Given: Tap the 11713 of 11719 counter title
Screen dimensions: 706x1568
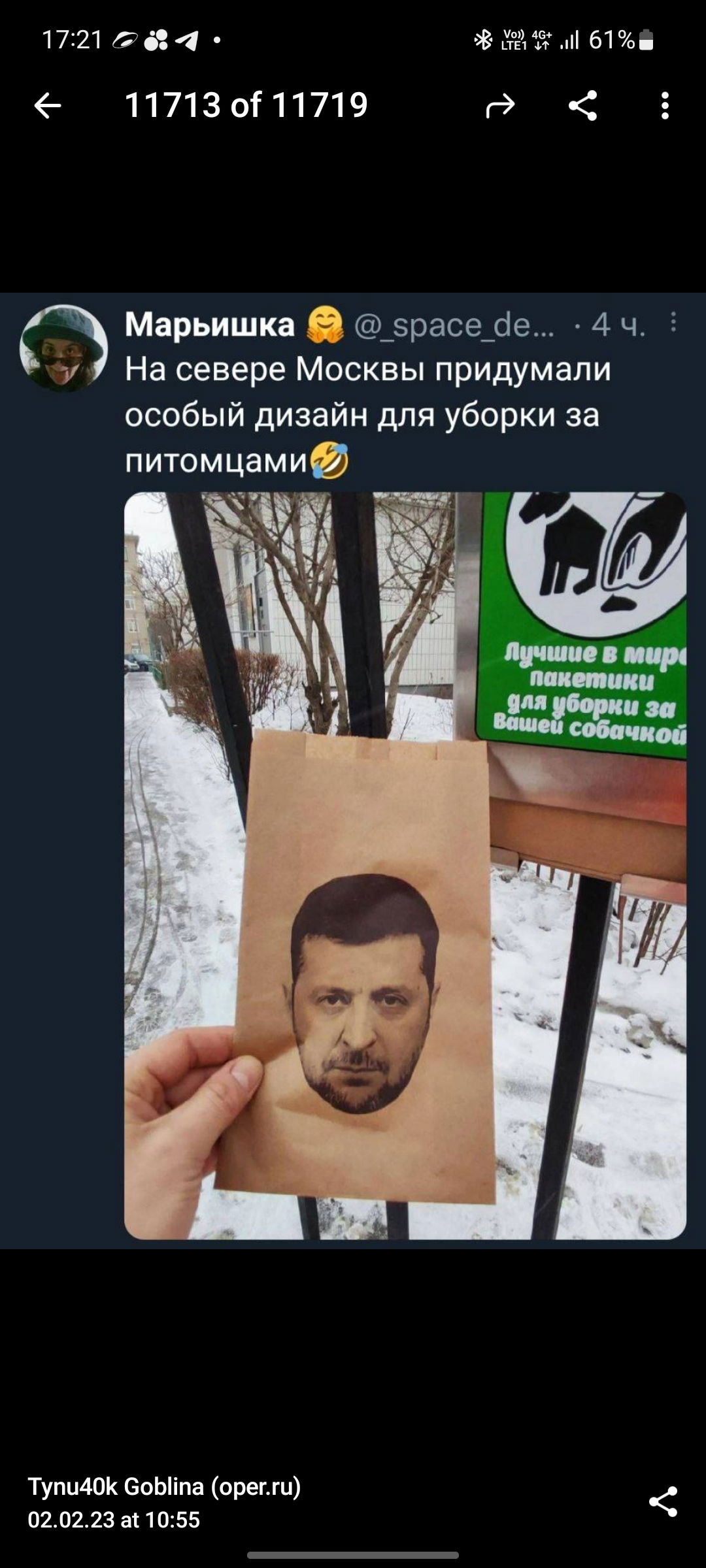Looking at the screenshot, I should coord(246,105).
